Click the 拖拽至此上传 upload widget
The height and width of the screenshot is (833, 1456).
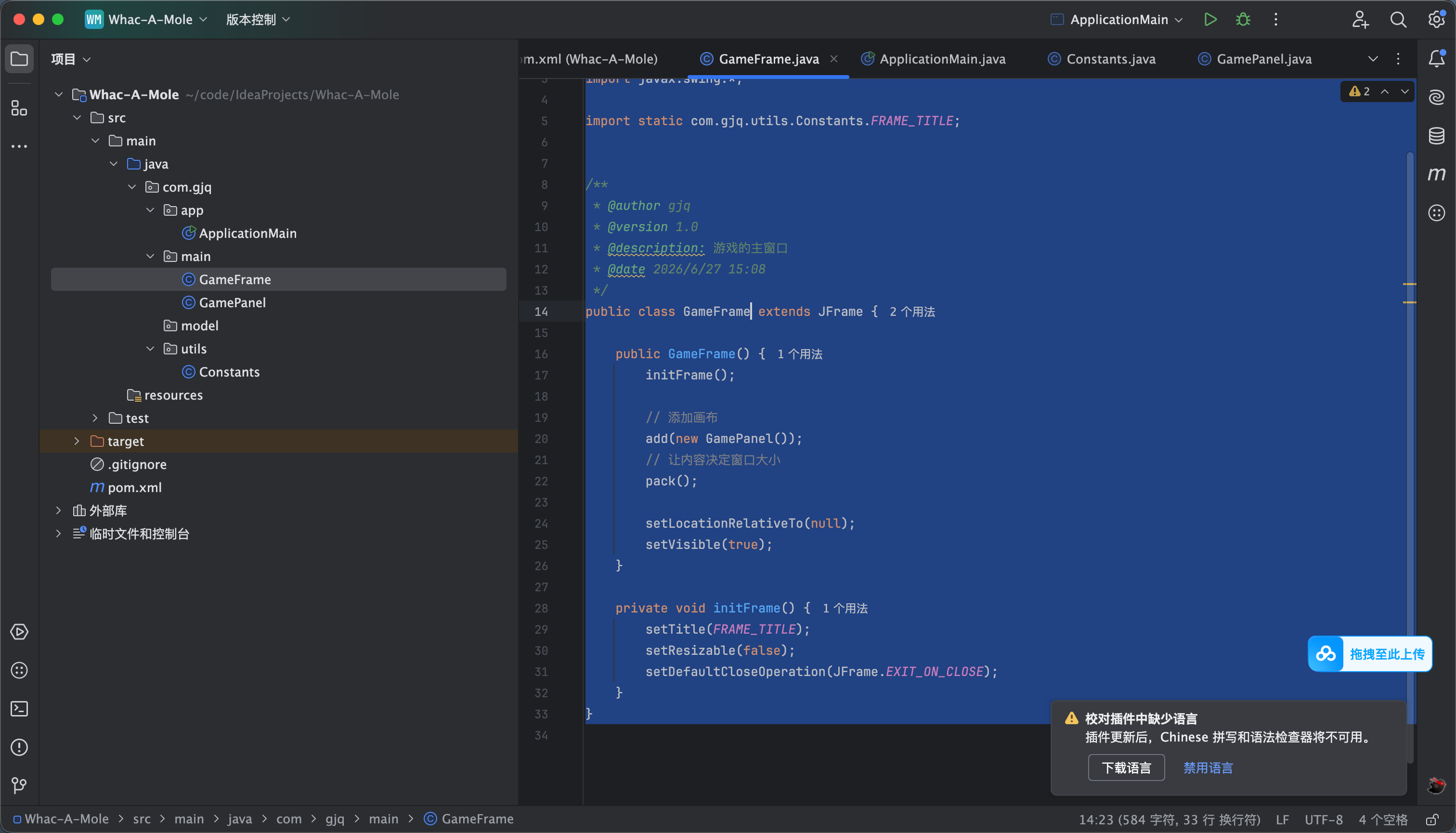coord(1370,654)
